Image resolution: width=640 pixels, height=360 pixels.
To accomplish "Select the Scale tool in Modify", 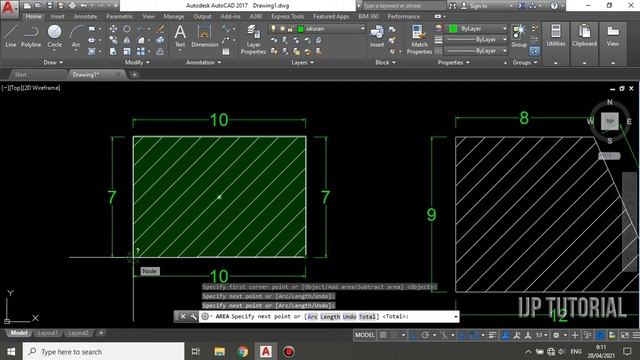I will tap(127, 51).
